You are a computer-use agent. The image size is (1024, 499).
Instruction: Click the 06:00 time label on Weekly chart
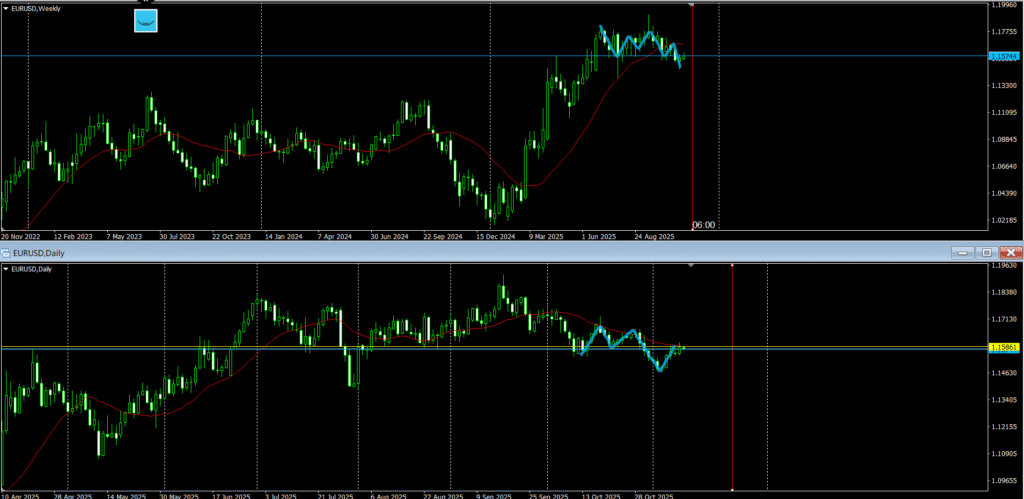[x=703, y=225]
